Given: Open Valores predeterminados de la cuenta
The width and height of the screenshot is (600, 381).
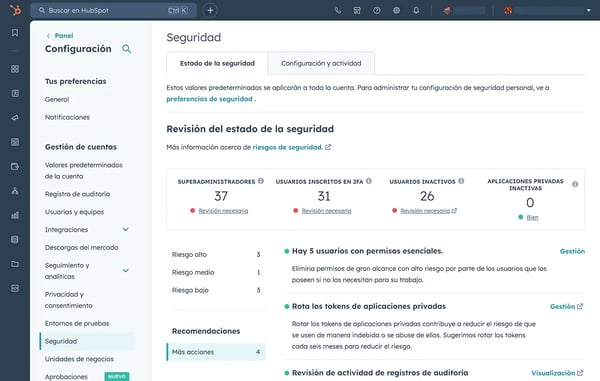Looking at the screenshot, I should (84, 171).
